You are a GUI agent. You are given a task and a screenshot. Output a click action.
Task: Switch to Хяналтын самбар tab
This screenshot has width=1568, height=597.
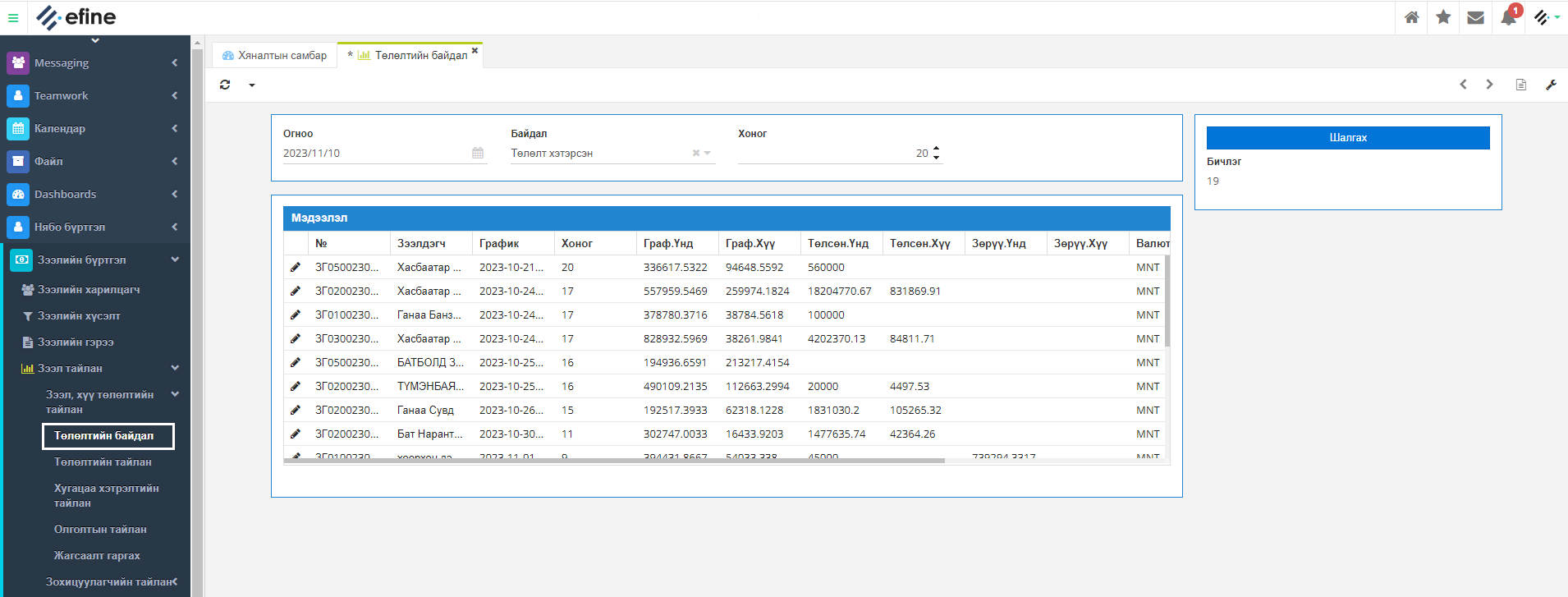[x=274, y=55]
